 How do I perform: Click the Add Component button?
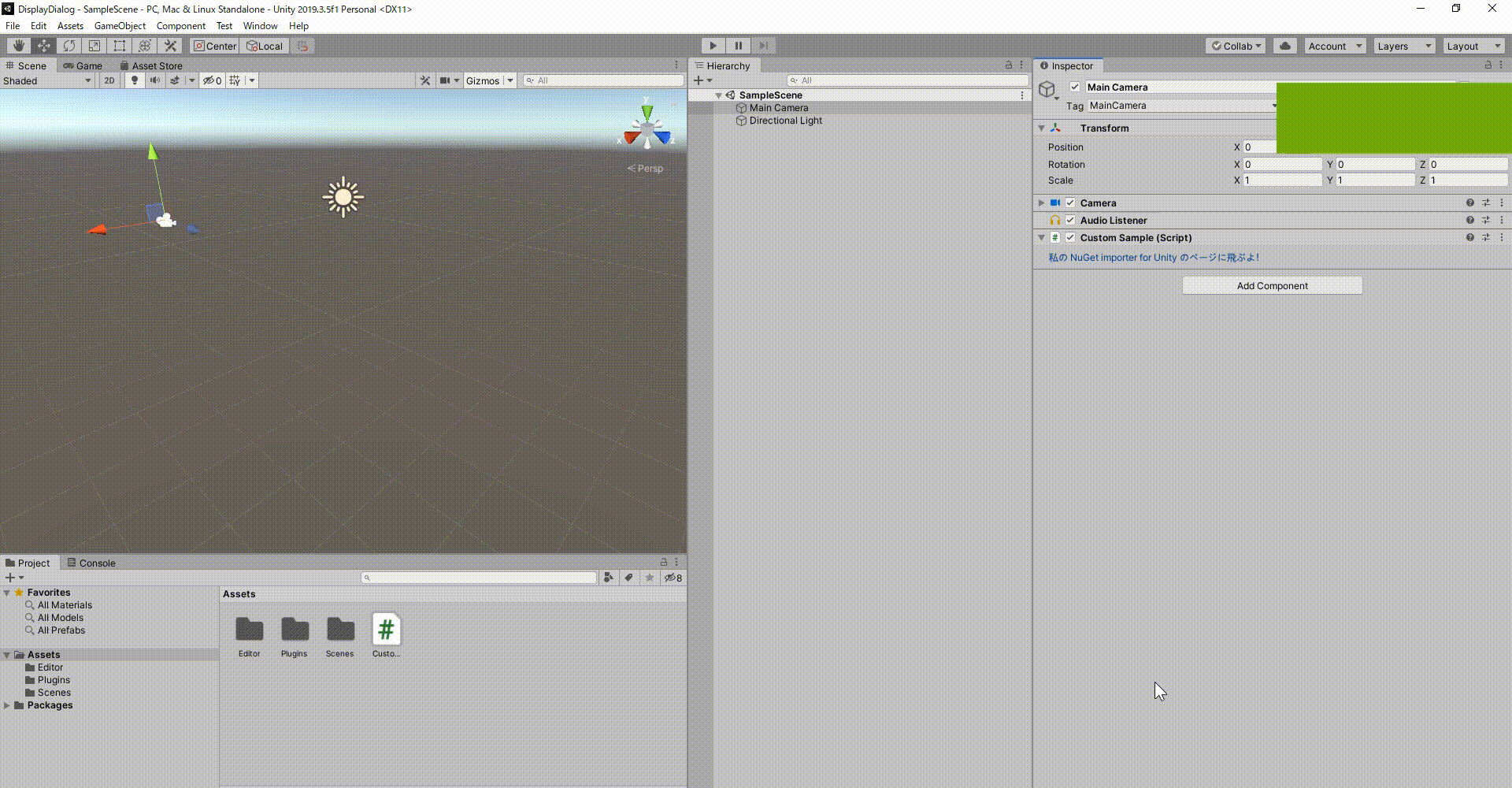coord(1272,285)
